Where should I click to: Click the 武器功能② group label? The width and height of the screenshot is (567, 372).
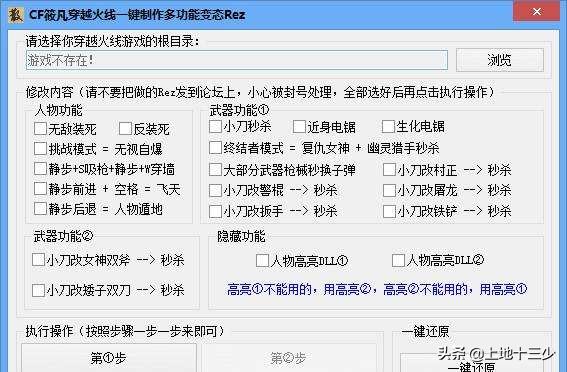pos(63,236)
